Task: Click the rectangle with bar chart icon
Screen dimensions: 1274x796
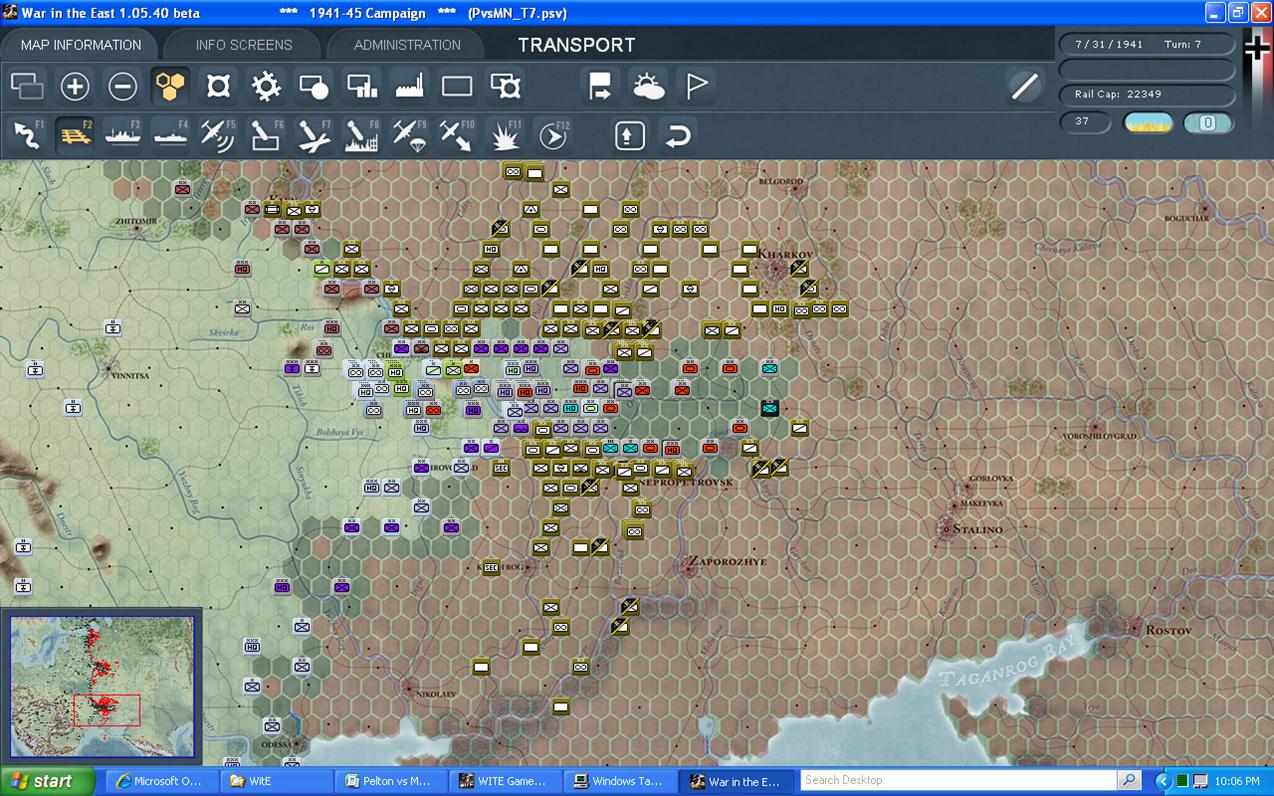Action: pos(362,87)
